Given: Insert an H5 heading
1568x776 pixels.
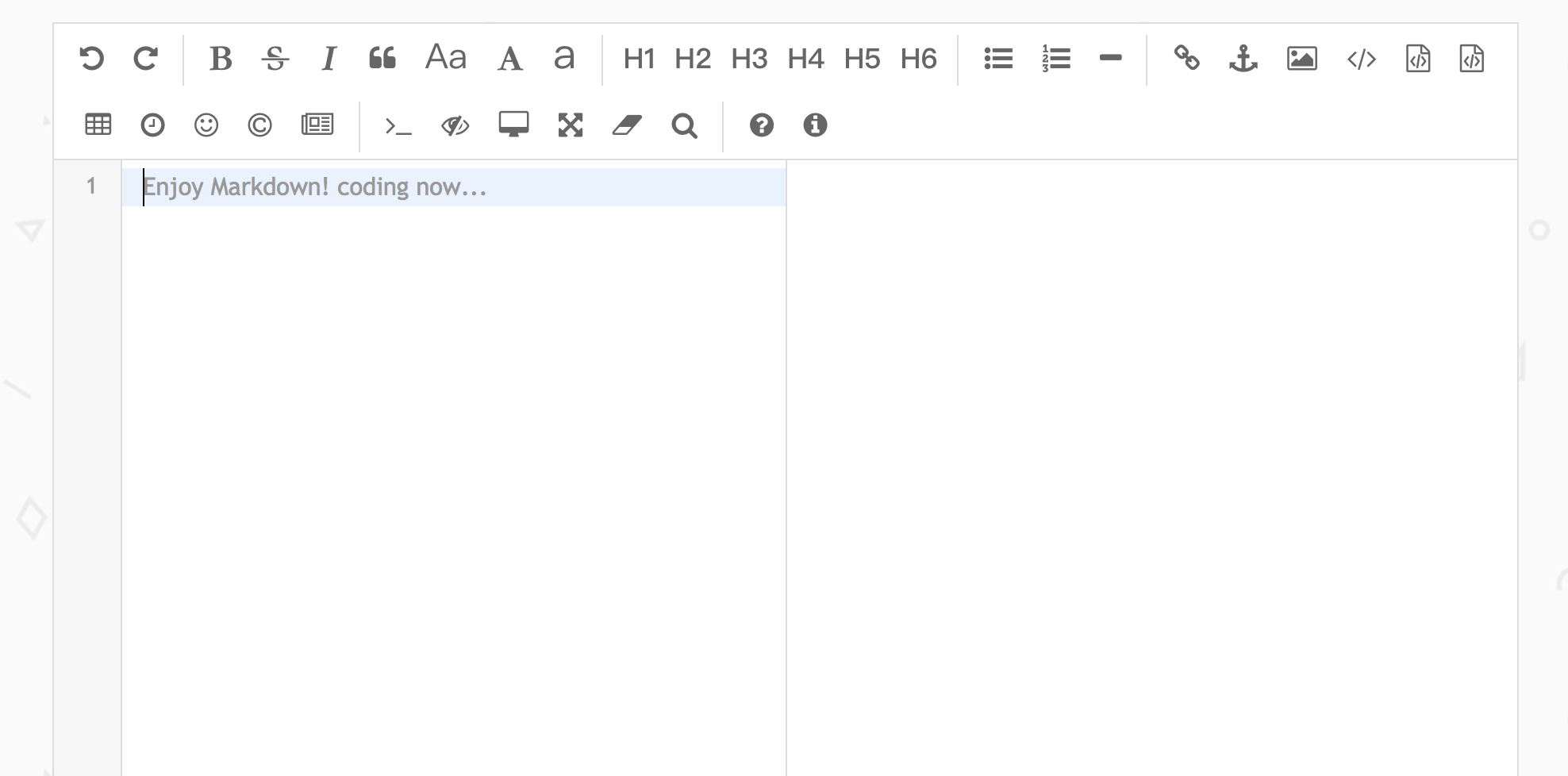Looking at the screenshot, I should 862,59.
